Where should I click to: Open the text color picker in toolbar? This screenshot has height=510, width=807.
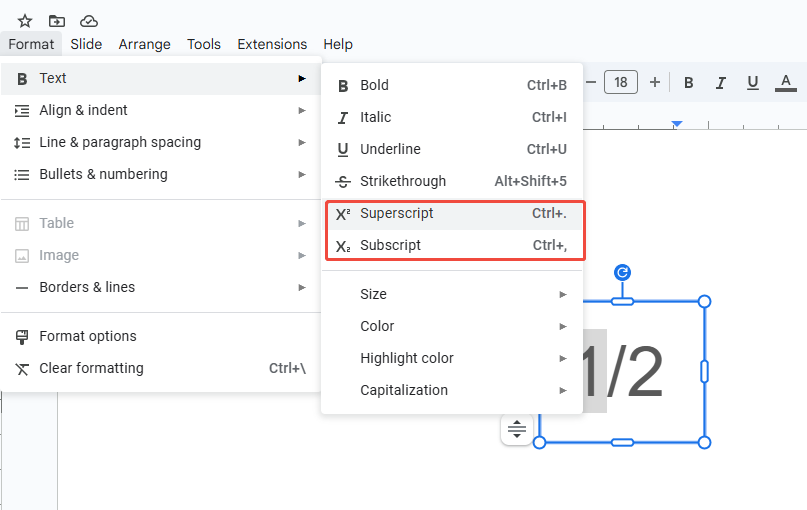785,82
